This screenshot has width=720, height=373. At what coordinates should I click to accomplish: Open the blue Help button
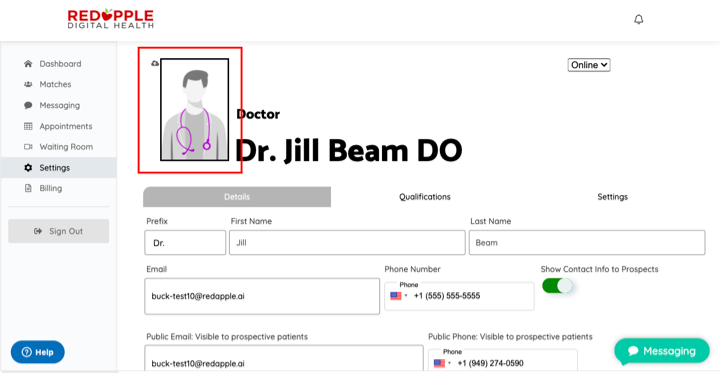(38, 352)
